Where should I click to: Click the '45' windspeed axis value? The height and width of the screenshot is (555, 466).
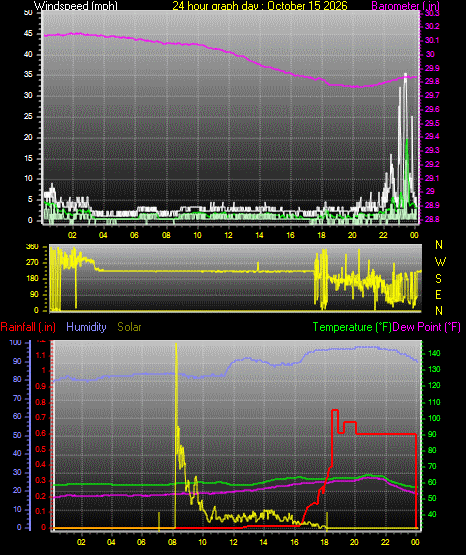coord(28,34)
